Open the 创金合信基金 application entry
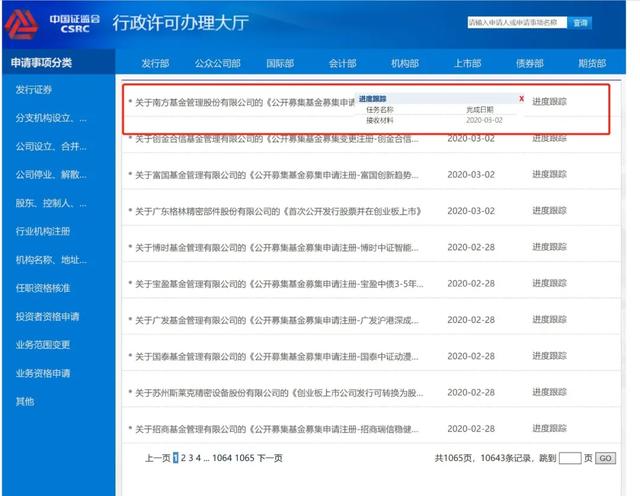The image size is (640, 496). tap(277, 139)
